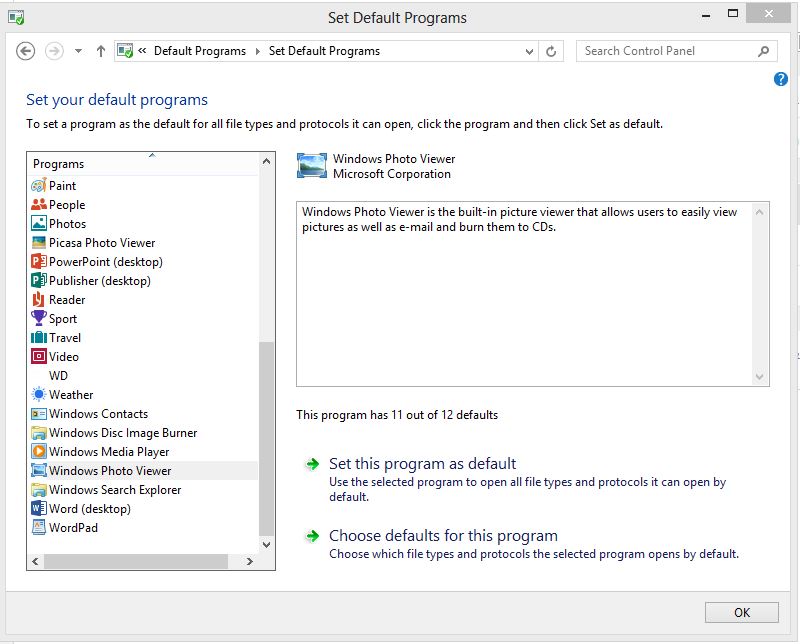Click the Back navigation arrow
The image size is (800, 644).
(26, 51)
